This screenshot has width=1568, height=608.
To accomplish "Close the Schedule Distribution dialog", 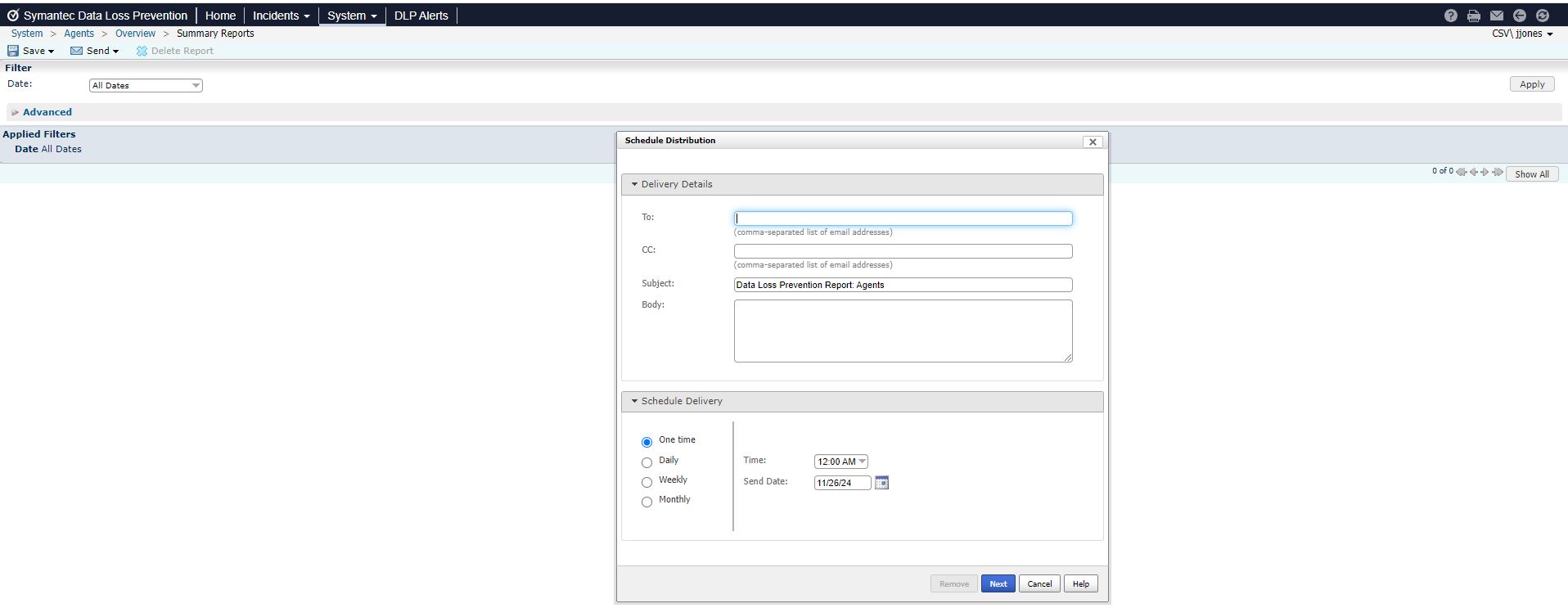I will coord(1092,142).
